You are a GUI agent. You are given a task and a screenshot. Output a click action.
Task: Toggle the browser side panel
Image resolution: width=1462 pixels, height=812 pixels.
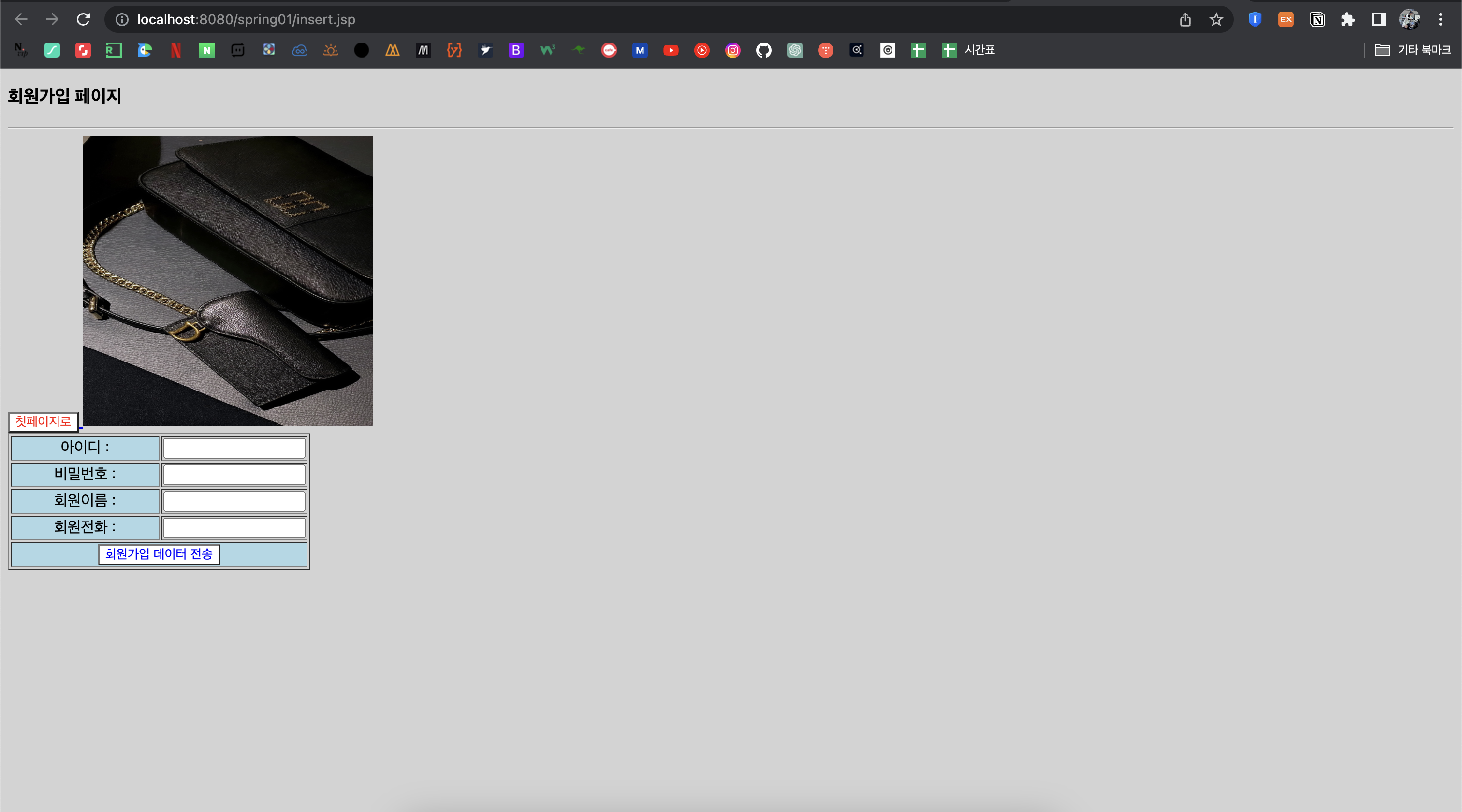click(x=1378, y=20)
